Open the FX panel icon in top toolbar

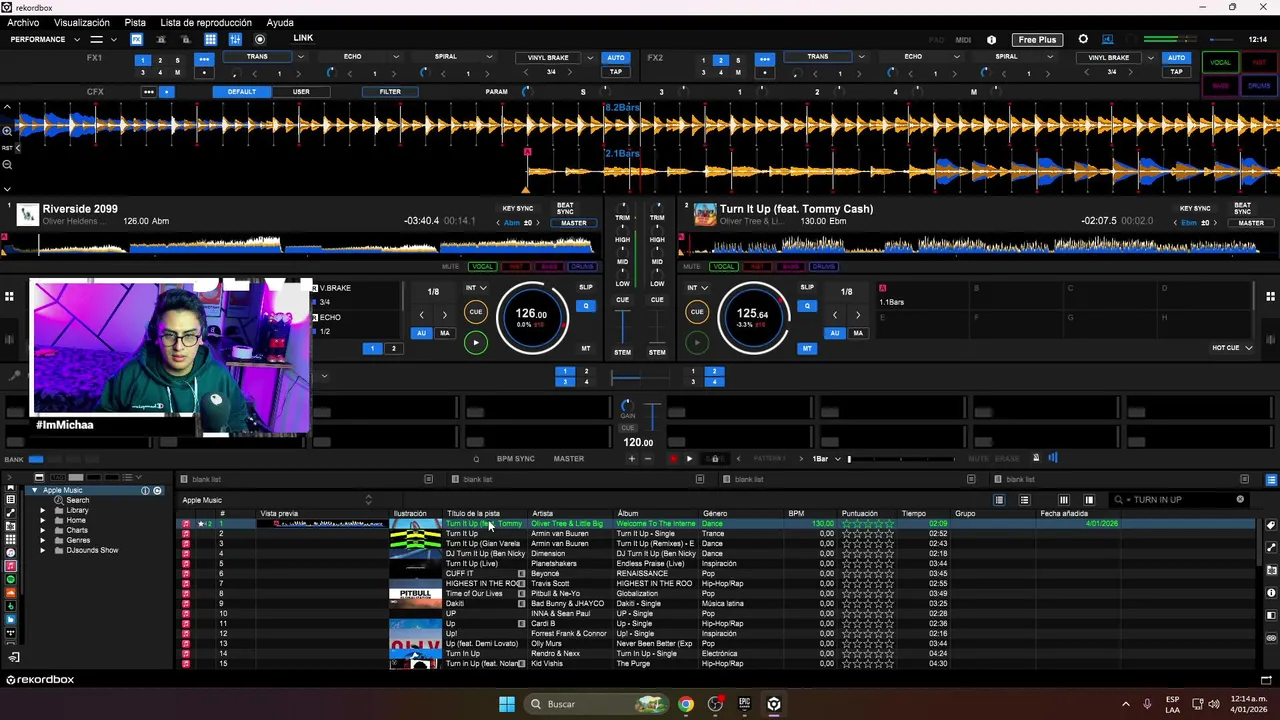(x=136, y=39)
